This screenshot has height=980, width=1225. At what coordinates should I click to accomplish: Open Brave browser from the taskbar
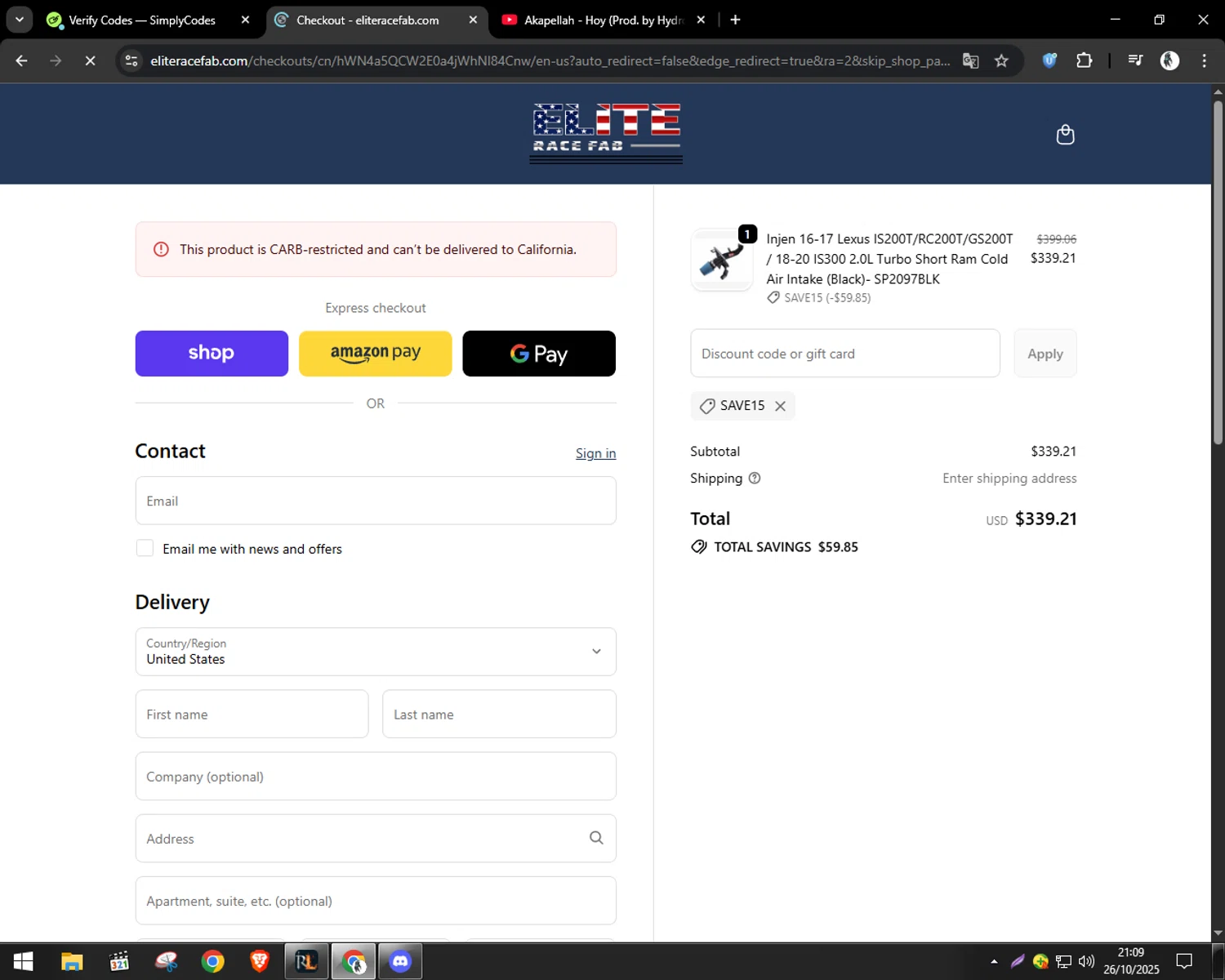260,961
